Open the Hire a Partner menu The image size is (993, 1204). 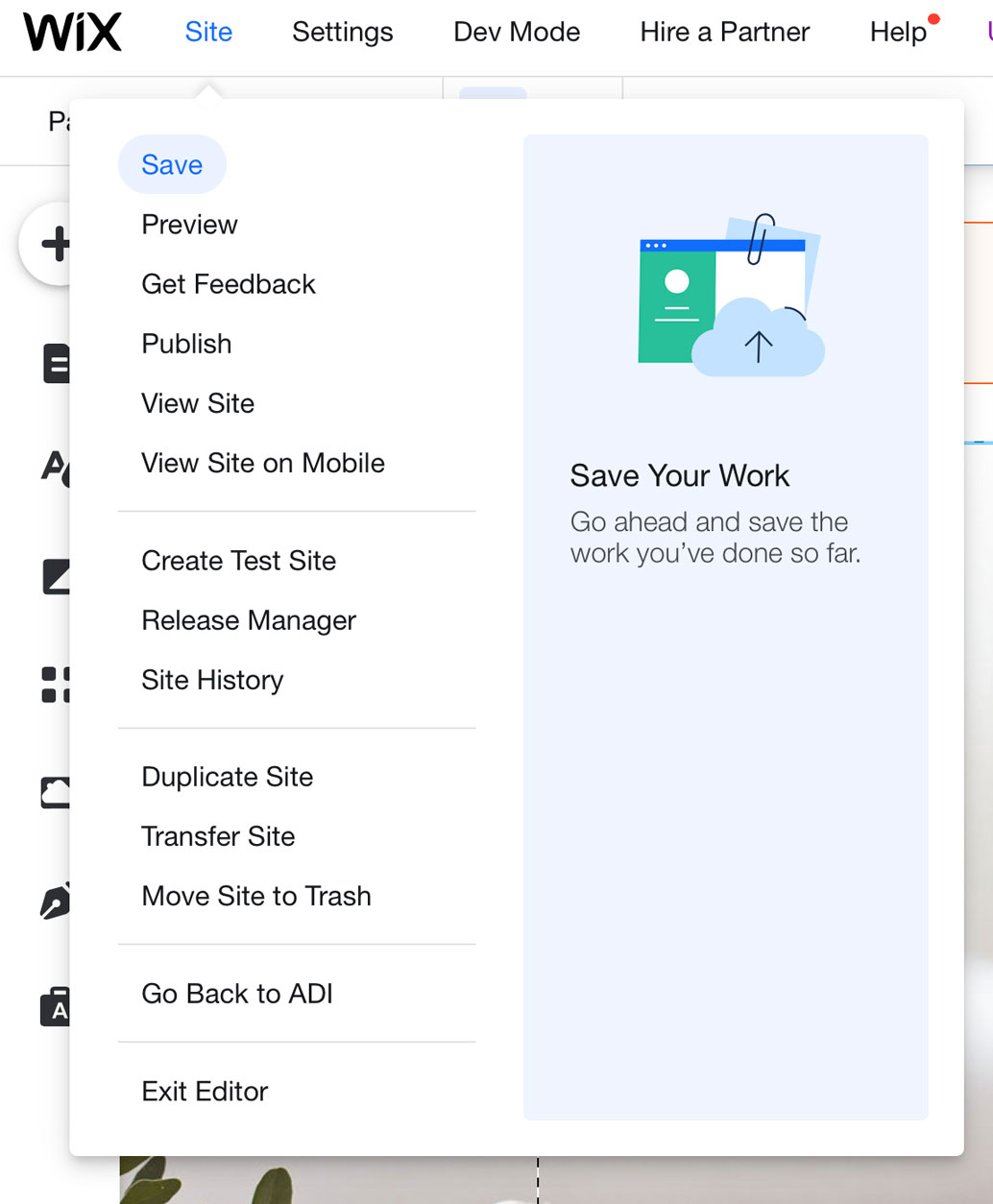tap(725, 33)
